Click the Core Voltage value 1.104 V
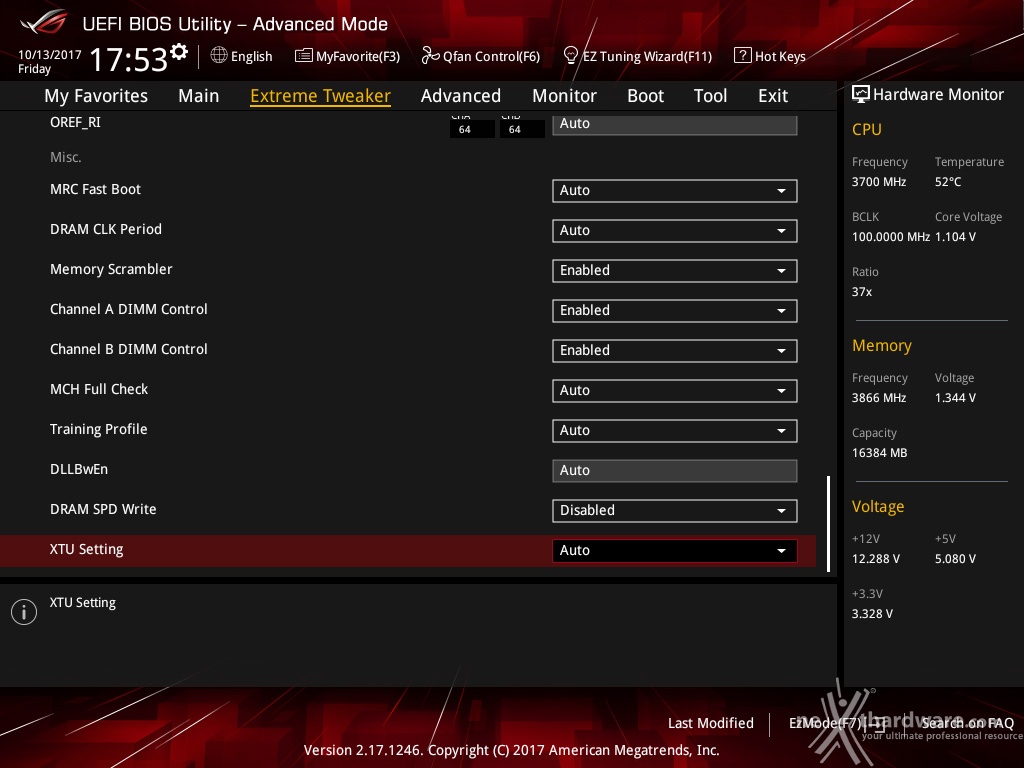Viewport: 1024px width, 768px height. (955, 237)
